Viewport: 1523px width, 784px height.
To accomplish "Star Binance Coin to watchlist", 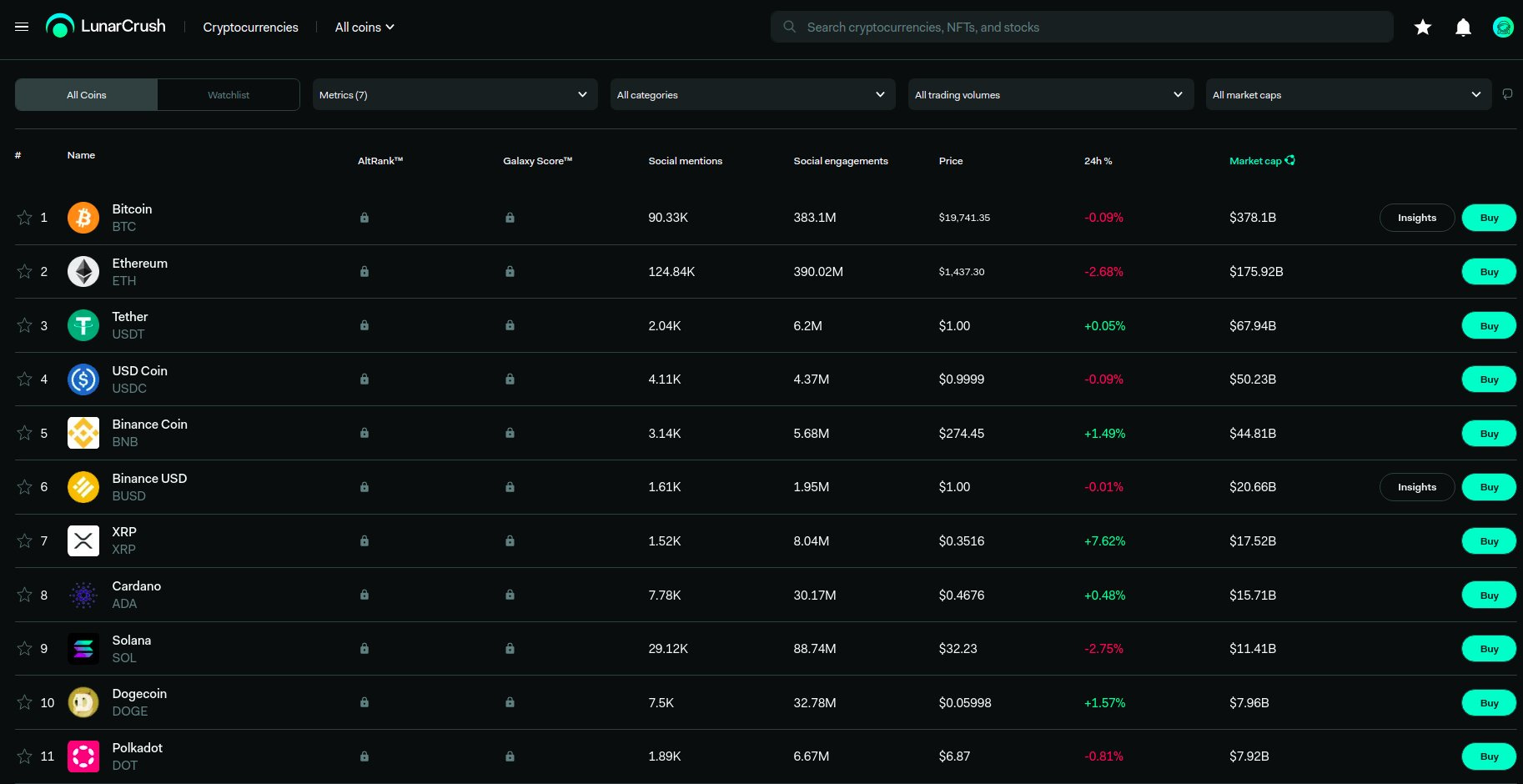I will tap(25, 433).
